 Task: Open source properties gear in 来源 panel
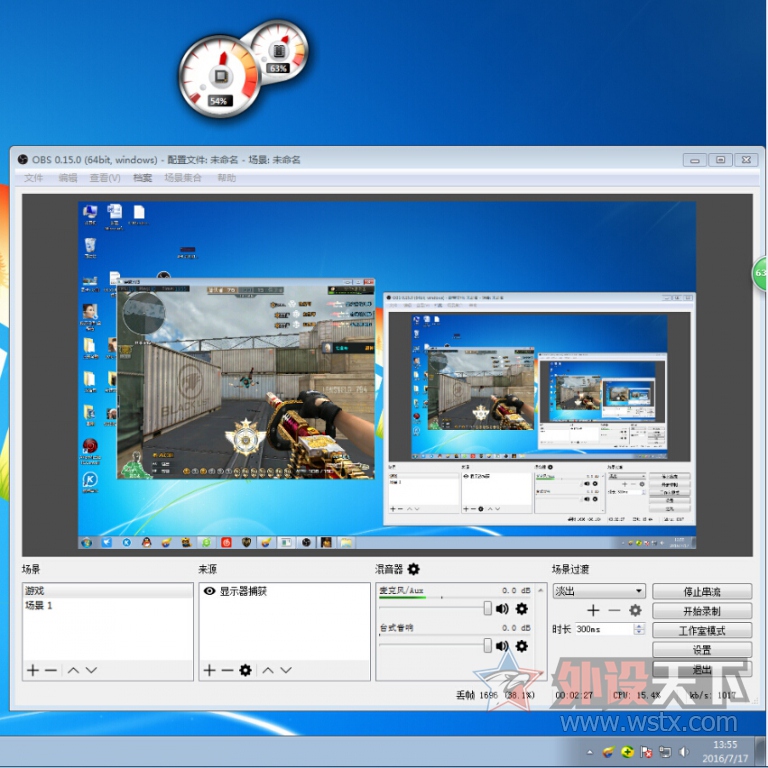[245, 670]
